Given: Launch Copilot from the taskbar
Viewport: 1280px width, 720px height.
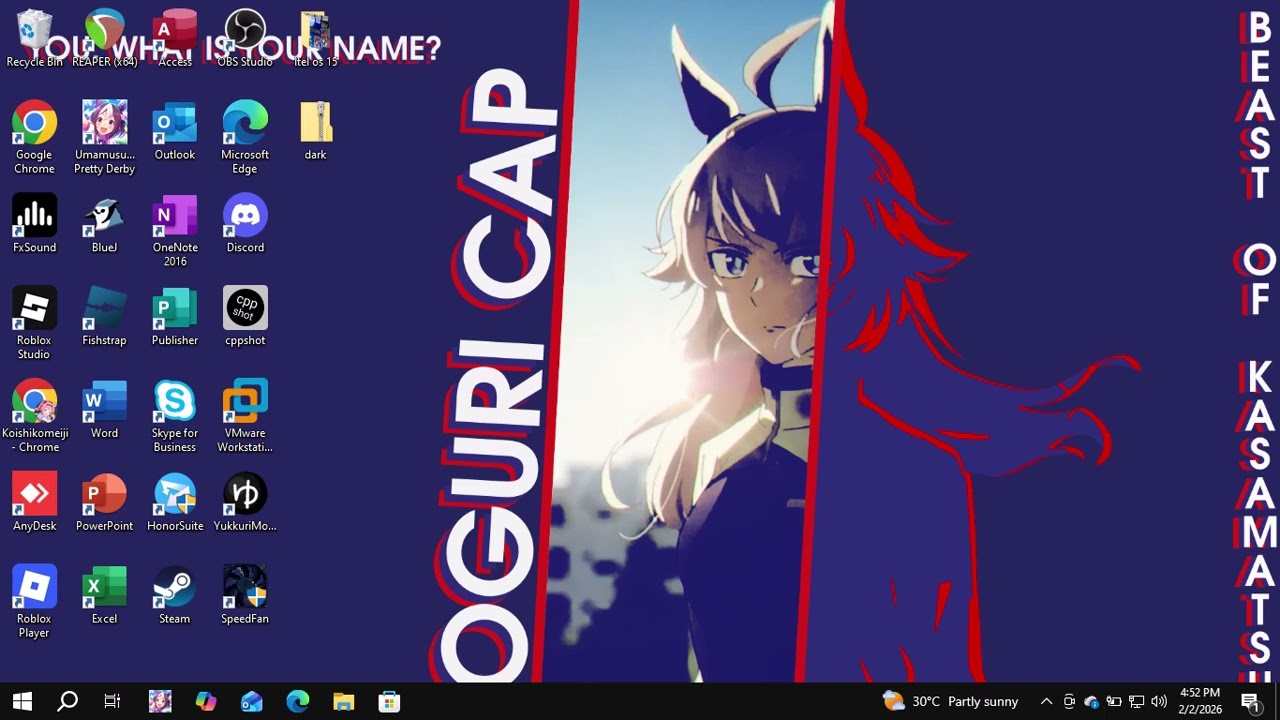Looking at the screenshot, I should (x=206, y=701).
